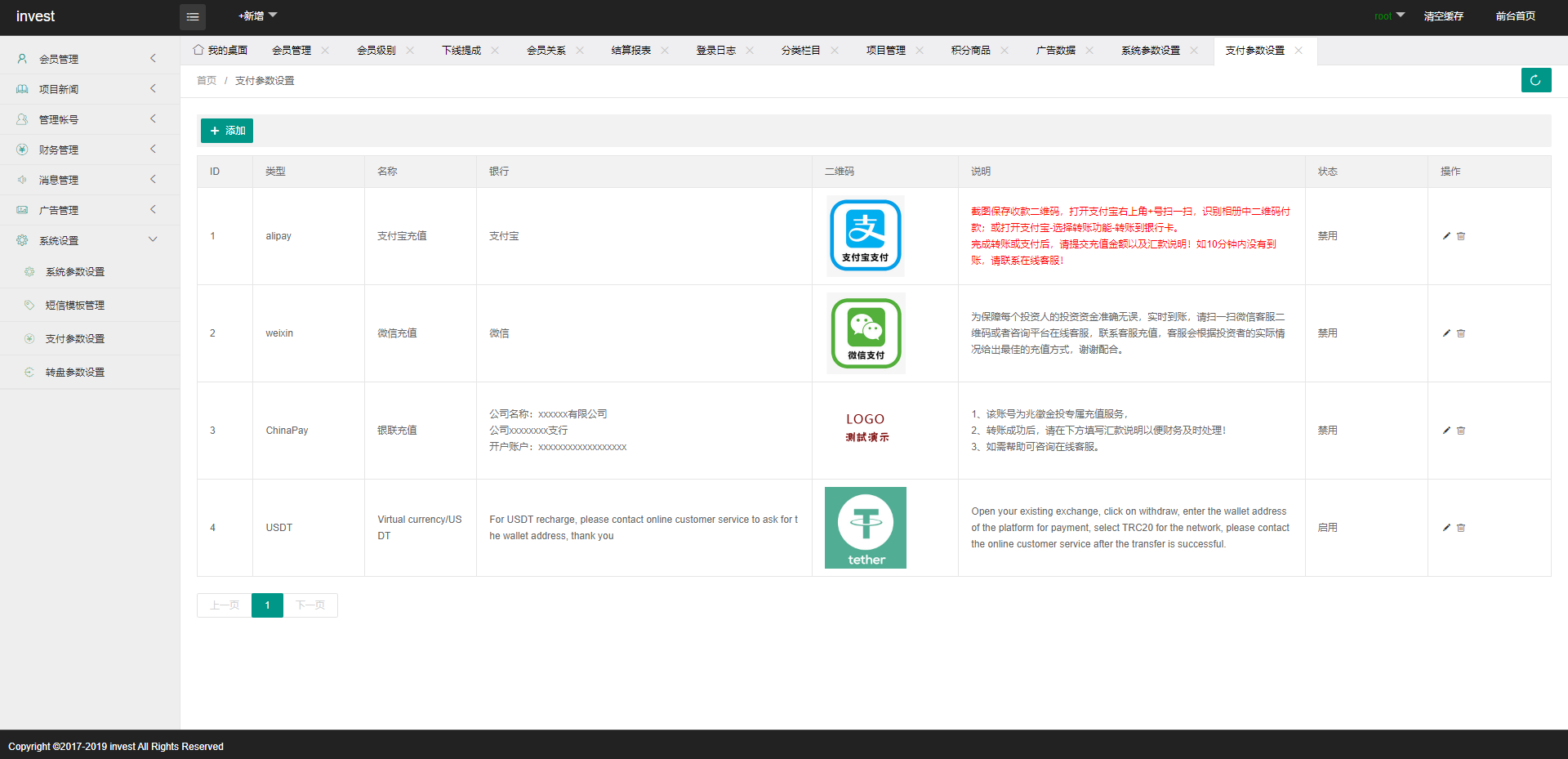Close the 会员管理 tab

[325, 51]
